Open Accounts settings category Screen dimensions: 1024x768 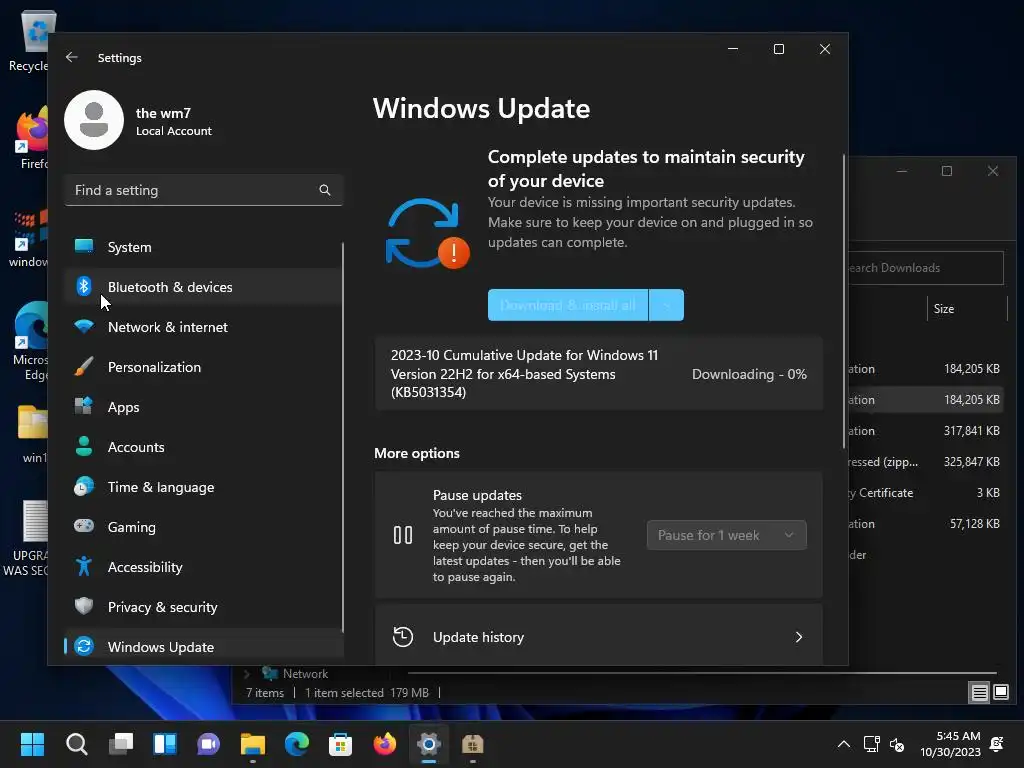point(204,447)
